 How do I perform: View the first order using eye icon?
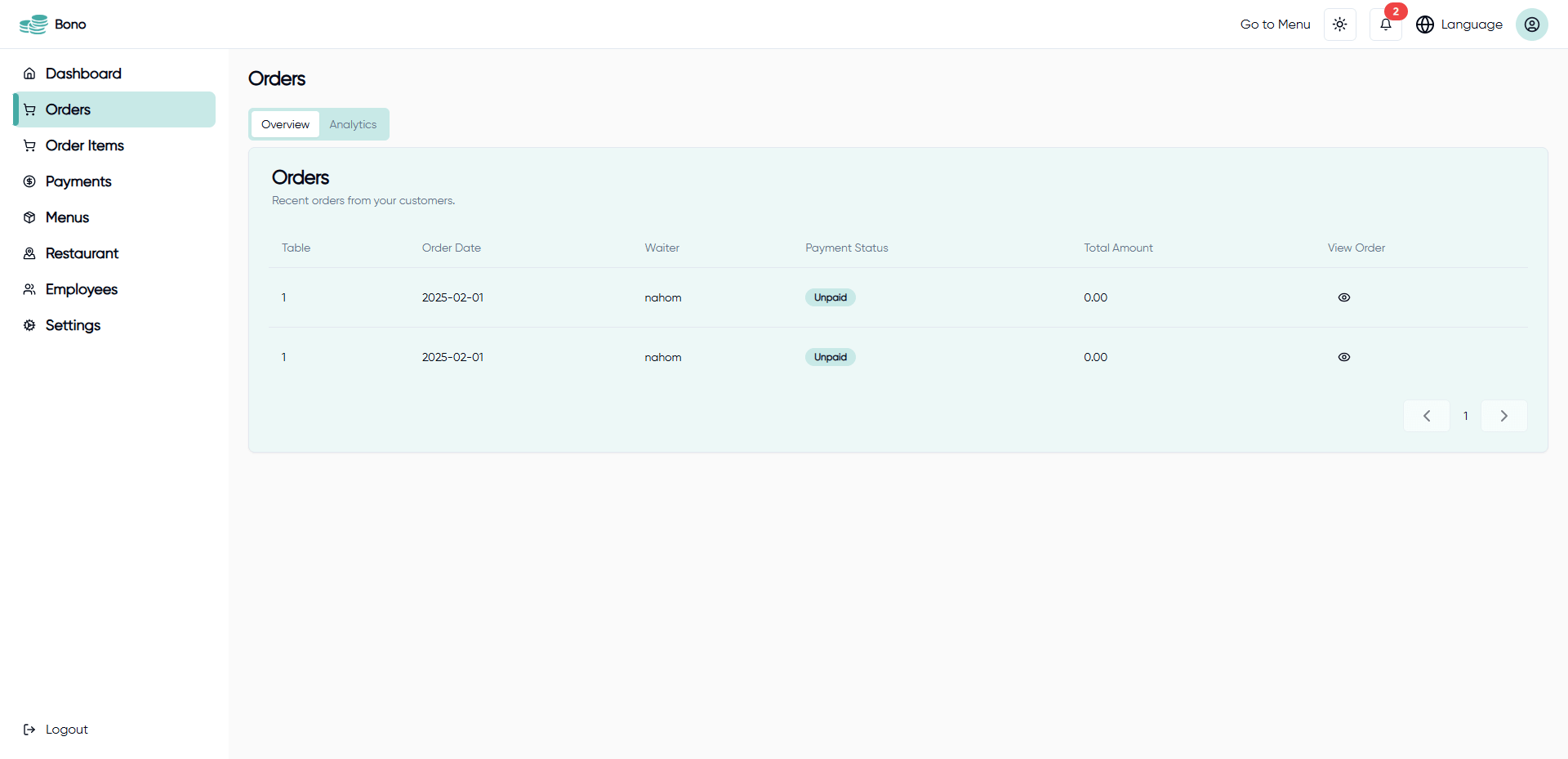click(x=1343, y=297)
